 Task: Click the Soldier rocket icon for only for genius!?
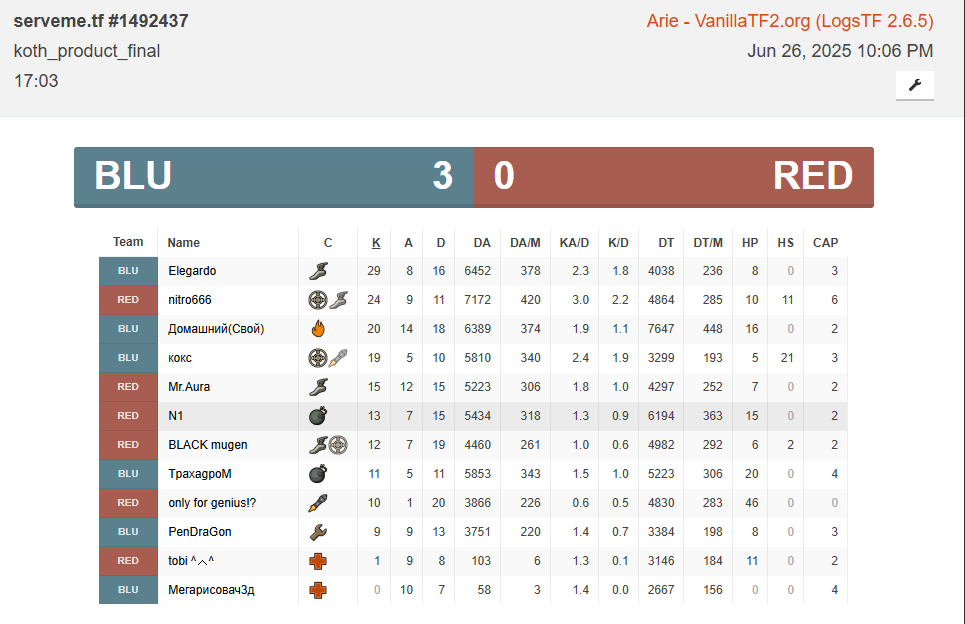318,503
